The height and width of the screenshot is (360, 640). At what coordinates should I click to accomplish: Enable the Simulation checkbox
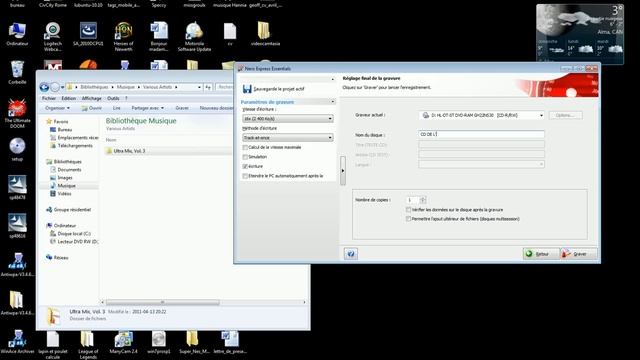coord(245,157)
